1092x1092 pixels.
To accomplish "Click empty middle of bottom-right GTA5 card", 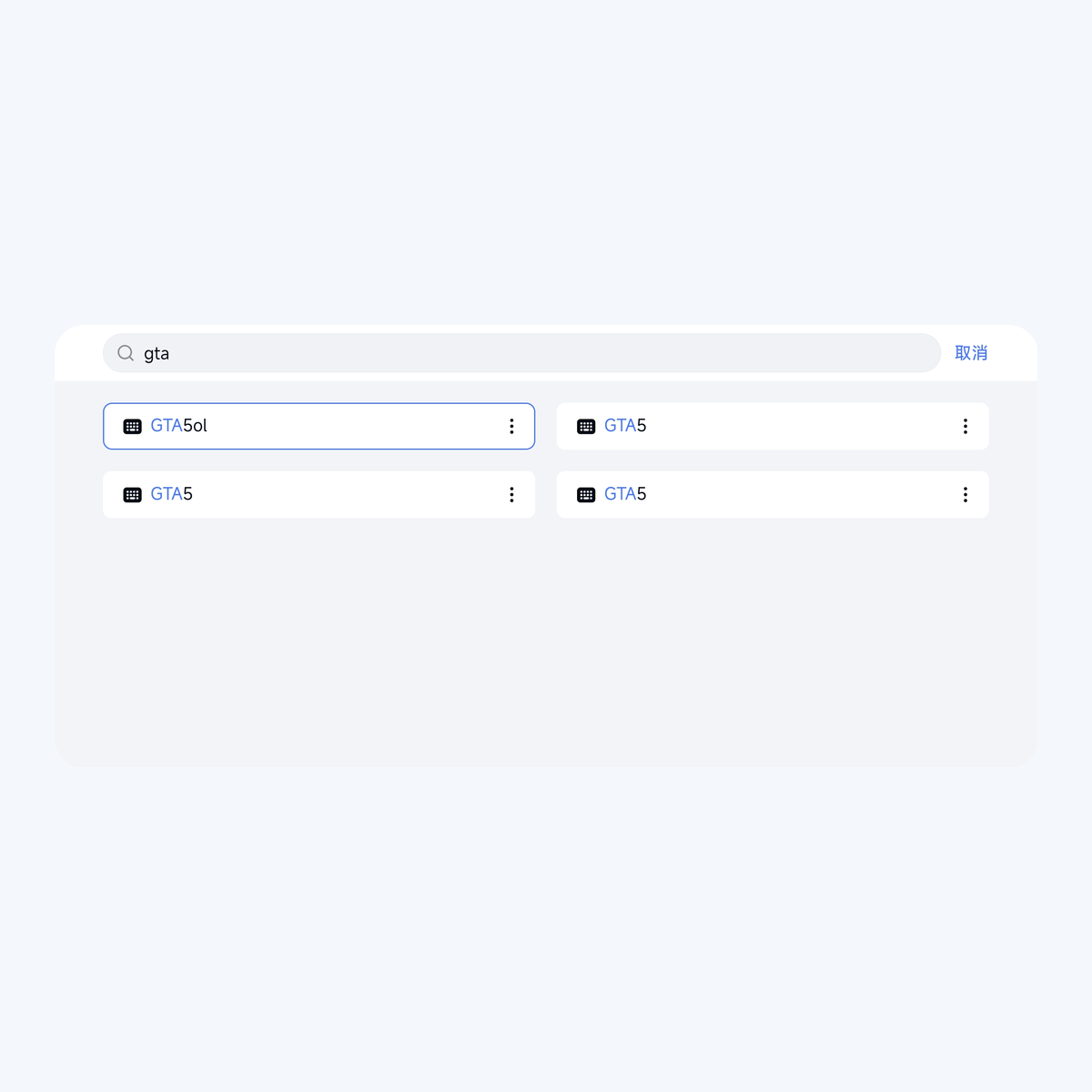I will (x=801, y=494).
